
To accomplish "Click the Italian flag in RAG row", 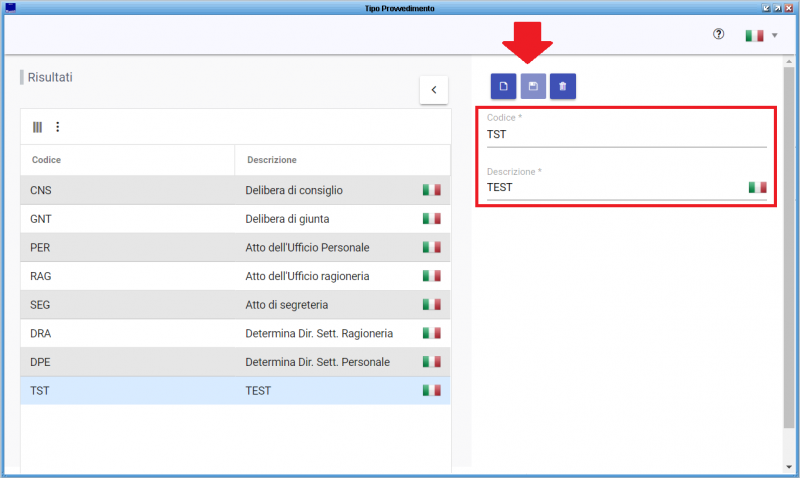I will click(x=432, y=276).
